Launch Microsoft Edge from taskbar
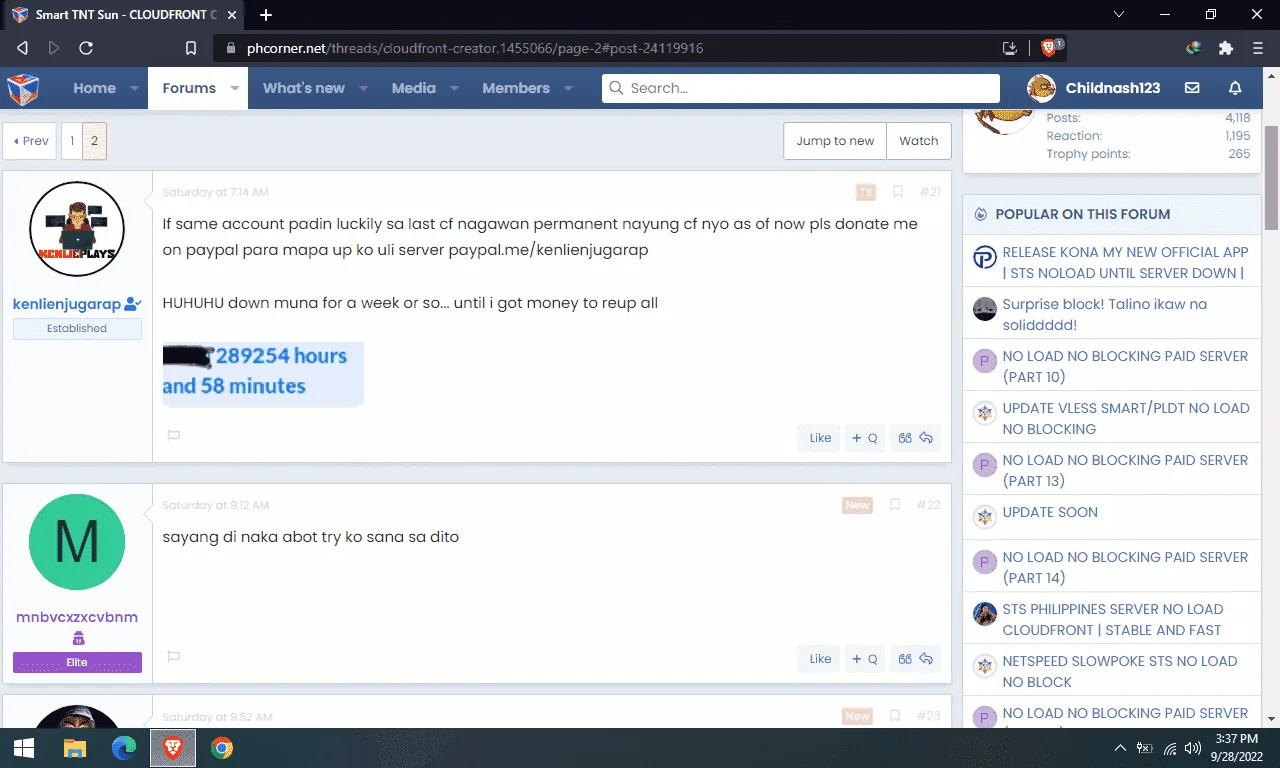This screenshot has width=1280, height=768. (x=124, y=748)
